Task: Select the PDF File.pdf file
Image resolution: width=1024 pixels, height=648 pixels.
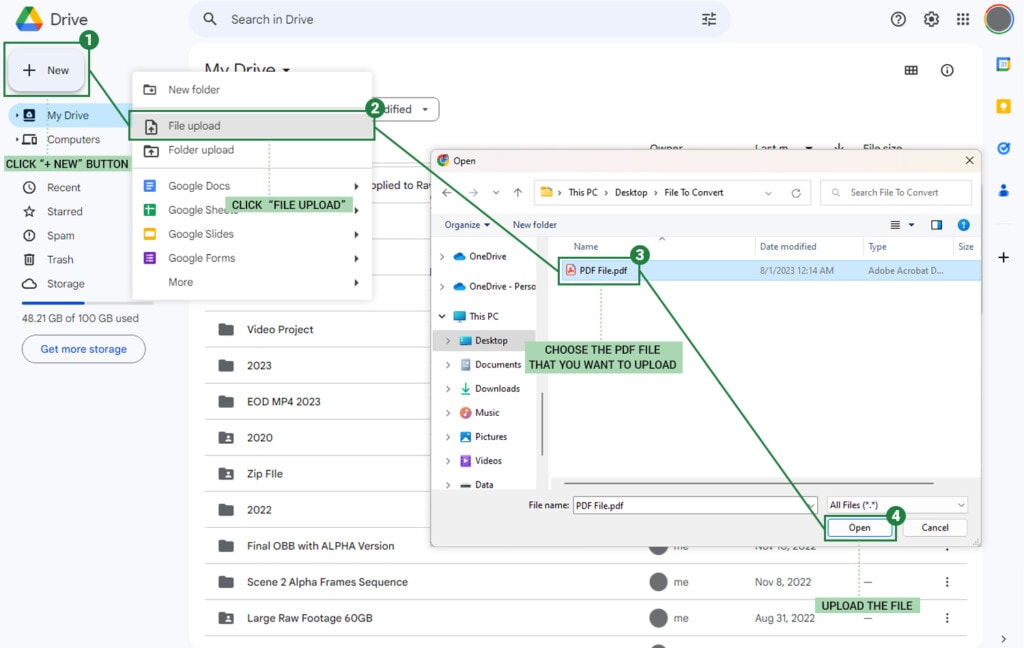Action: click(603, 270)
